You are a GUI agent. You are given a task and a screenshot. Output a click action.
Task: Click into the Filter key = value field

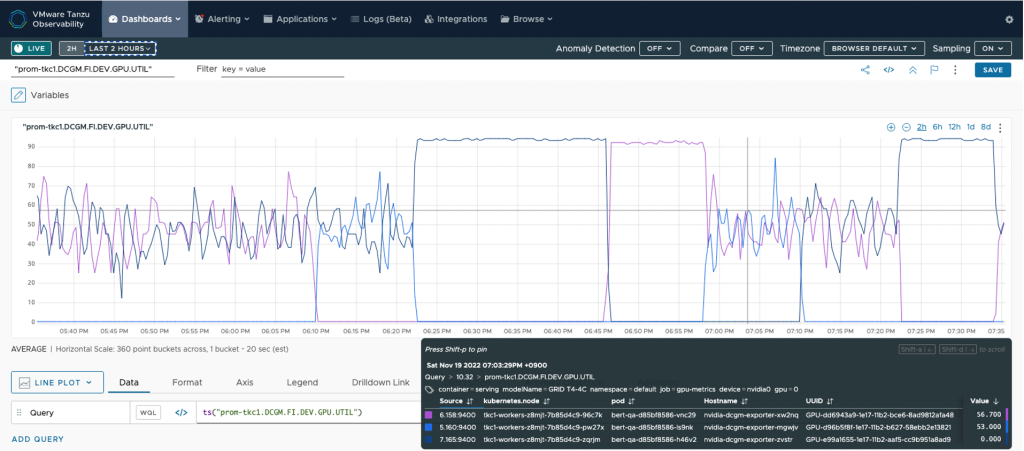click(282, 69)
